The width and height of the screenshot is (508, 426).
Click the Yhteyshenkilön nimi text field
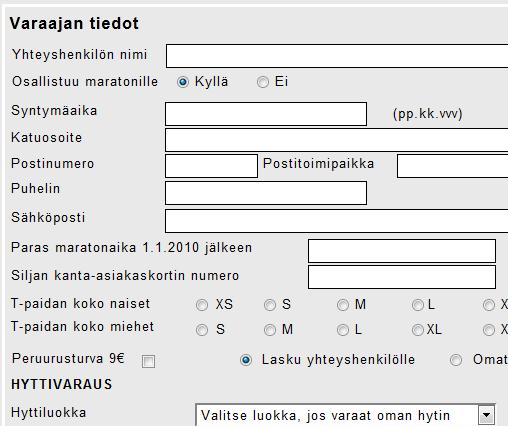tap(337, 56)
